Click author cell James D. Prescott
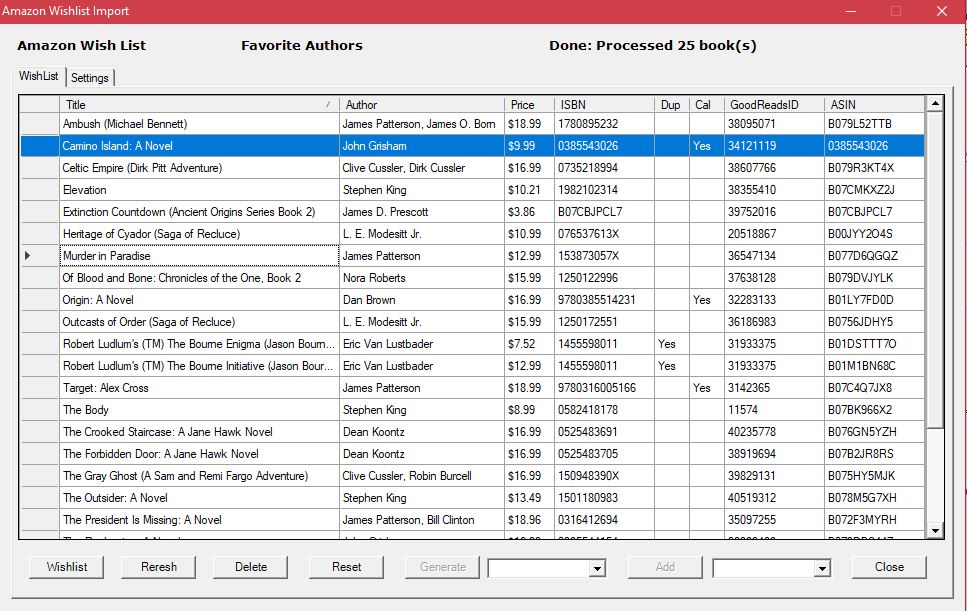The height and width of the screenshot is (611, 967). (422, 211)
